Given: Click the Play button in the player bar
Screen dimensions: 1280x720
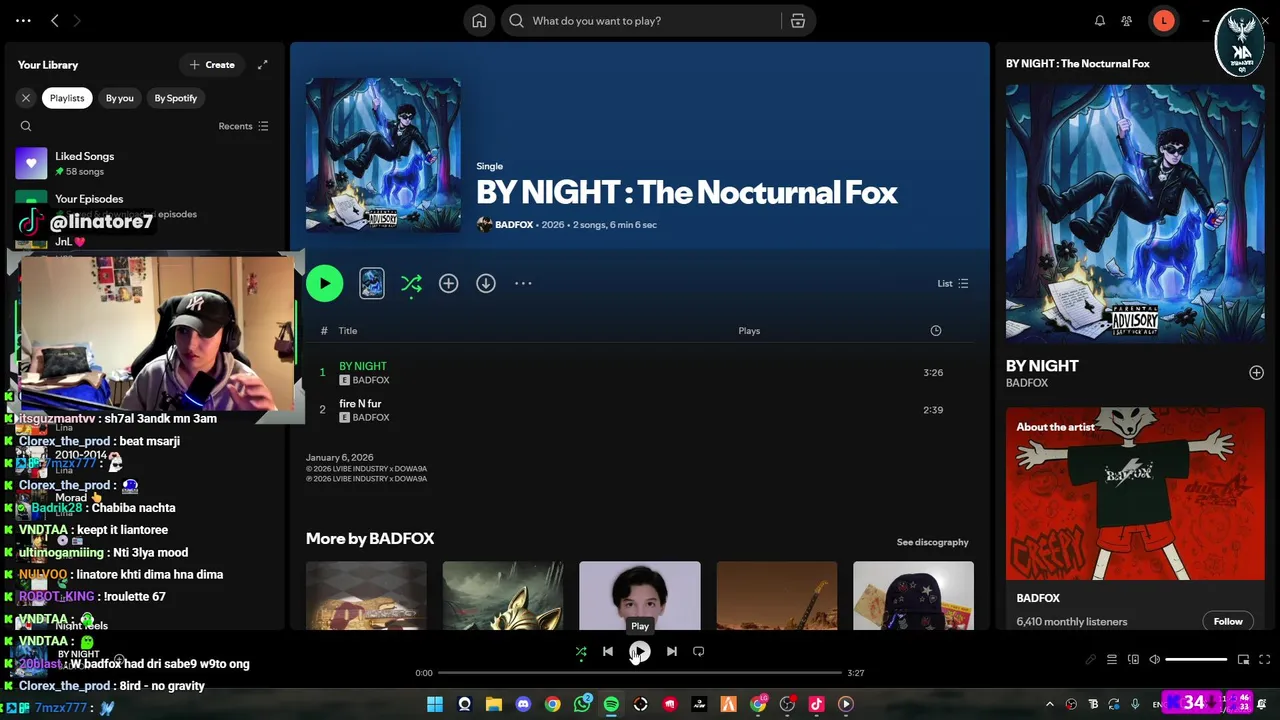Looking at the screenshot, I should [x=640, y=652].
